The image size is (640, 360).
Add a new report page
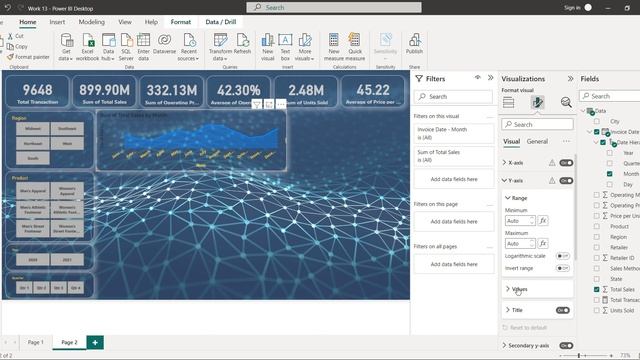[95, 342]
